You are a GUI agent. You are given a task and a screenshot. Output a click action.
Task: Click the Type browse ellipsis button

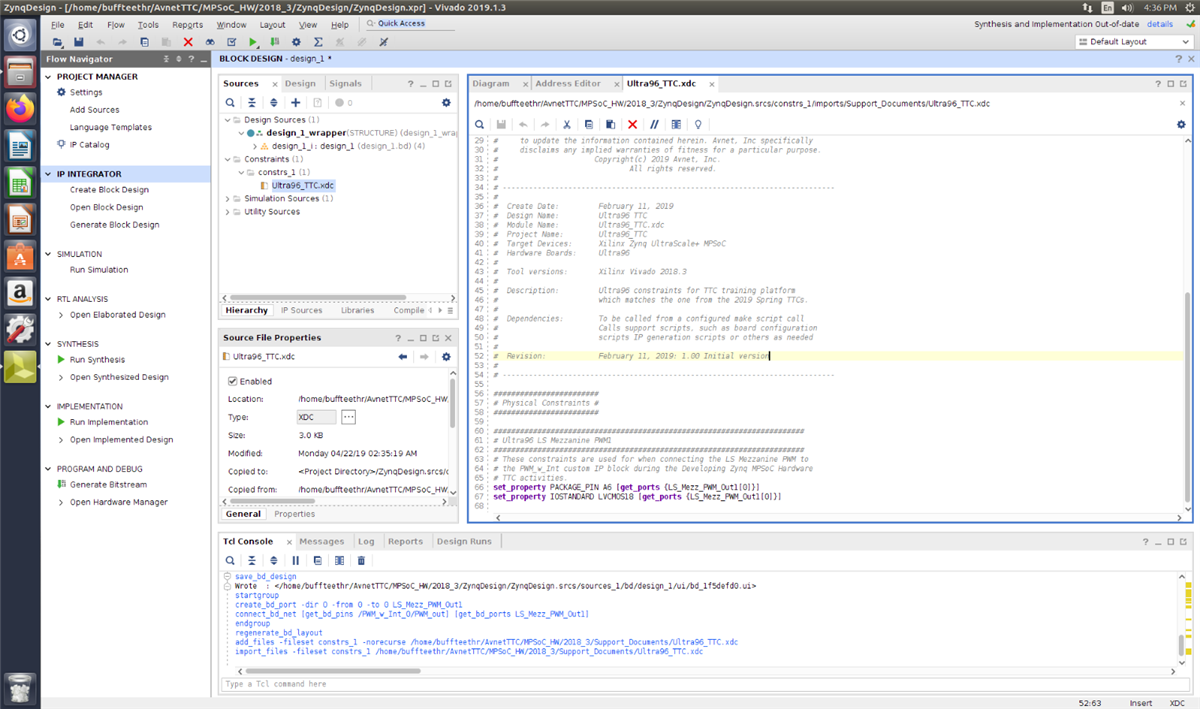(348, 417)
